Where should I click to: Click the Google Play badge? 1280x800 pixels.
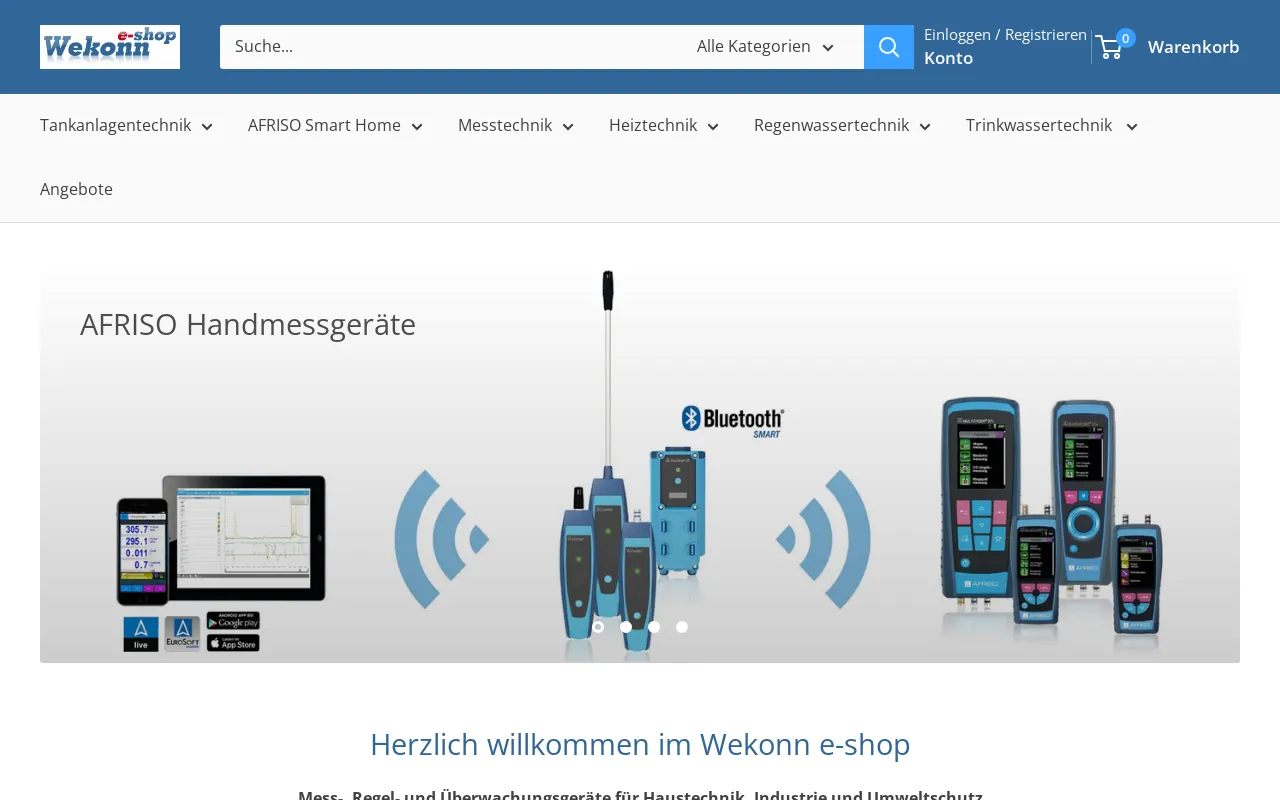point(233,621)
